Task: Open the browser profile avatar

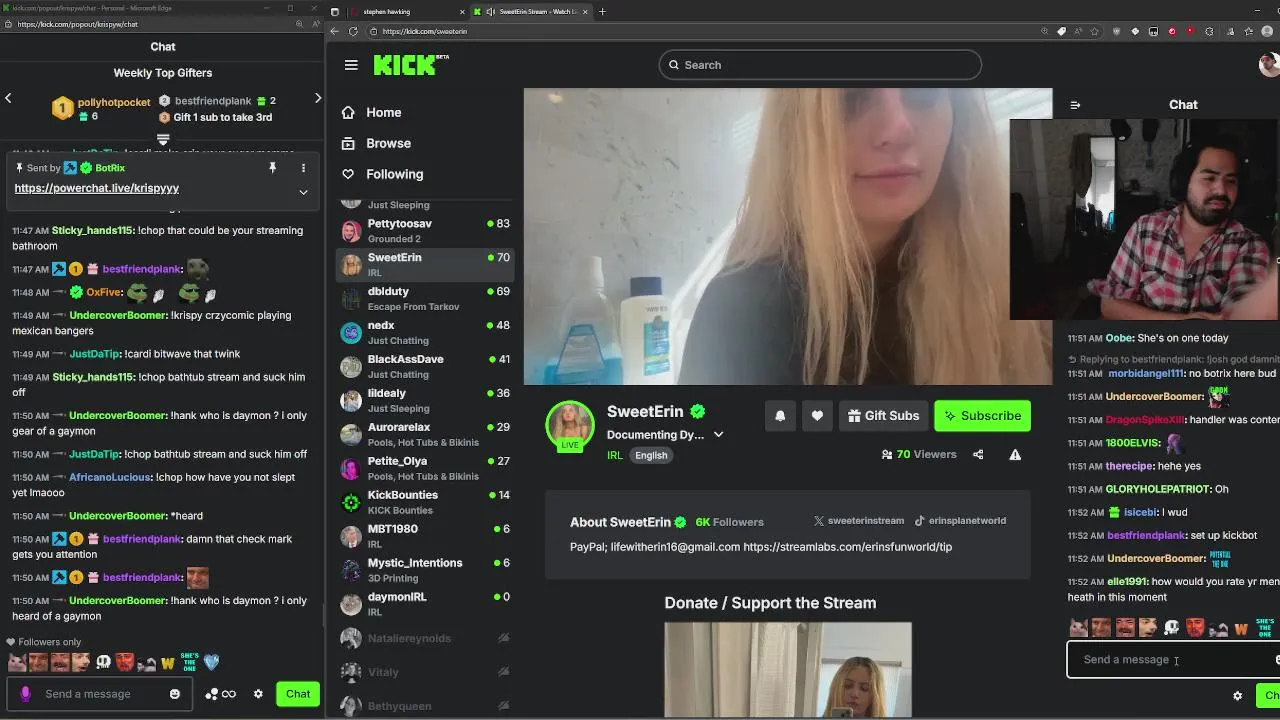Action: [x=1266, y=31]
